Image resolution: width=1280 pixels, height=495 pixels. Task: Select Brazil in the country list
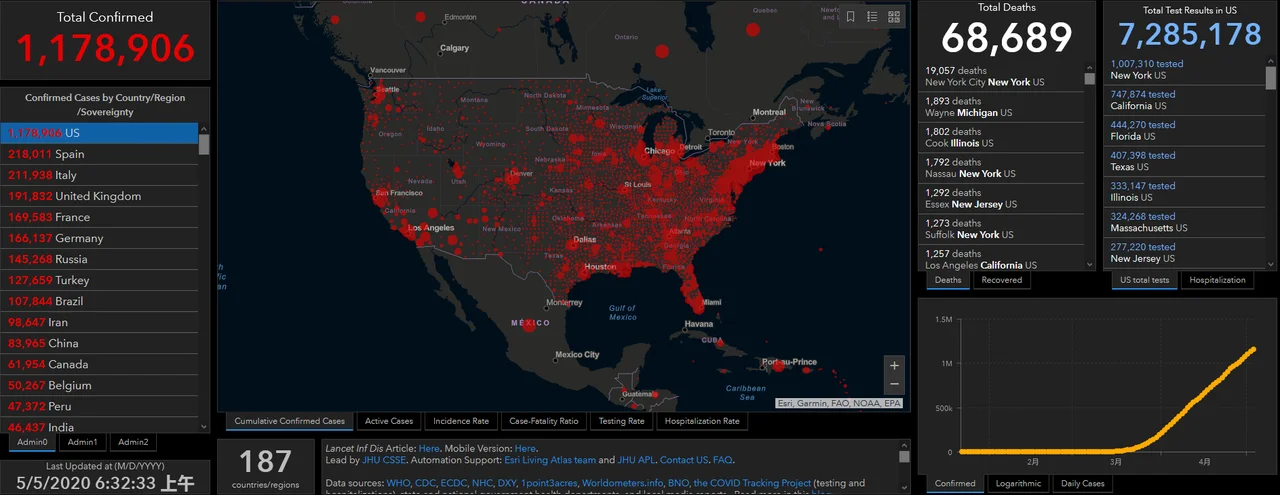pos(99,301)
